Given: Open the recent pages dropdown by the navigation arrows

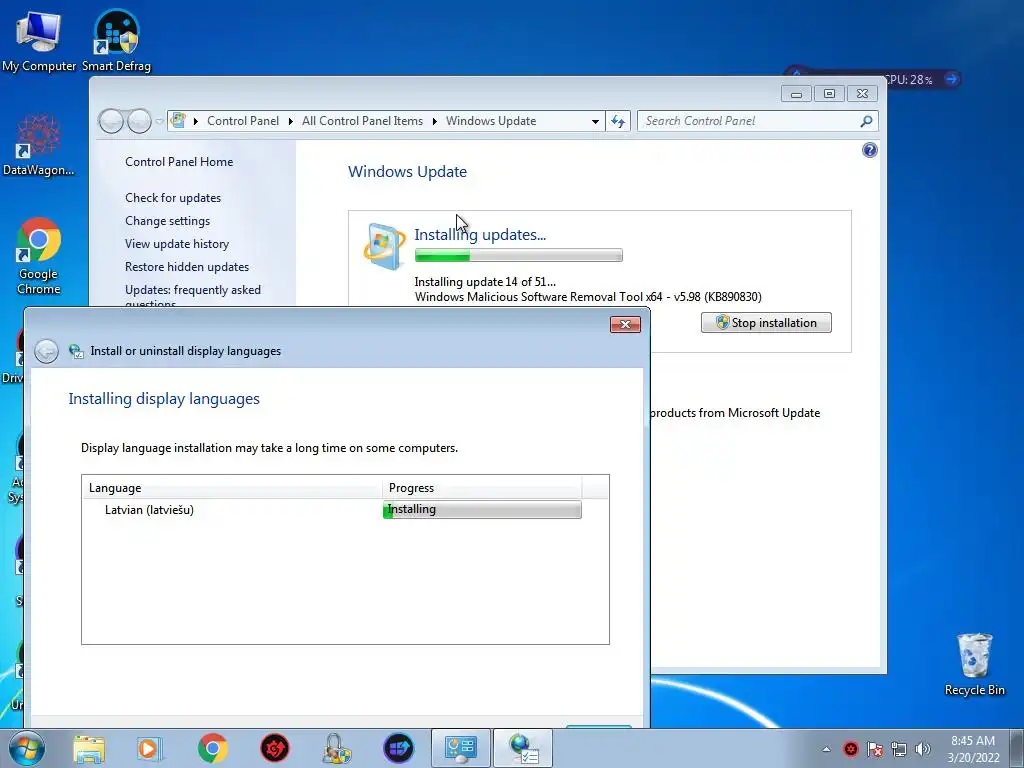Looking at the screenshot, I should point(159,121).
